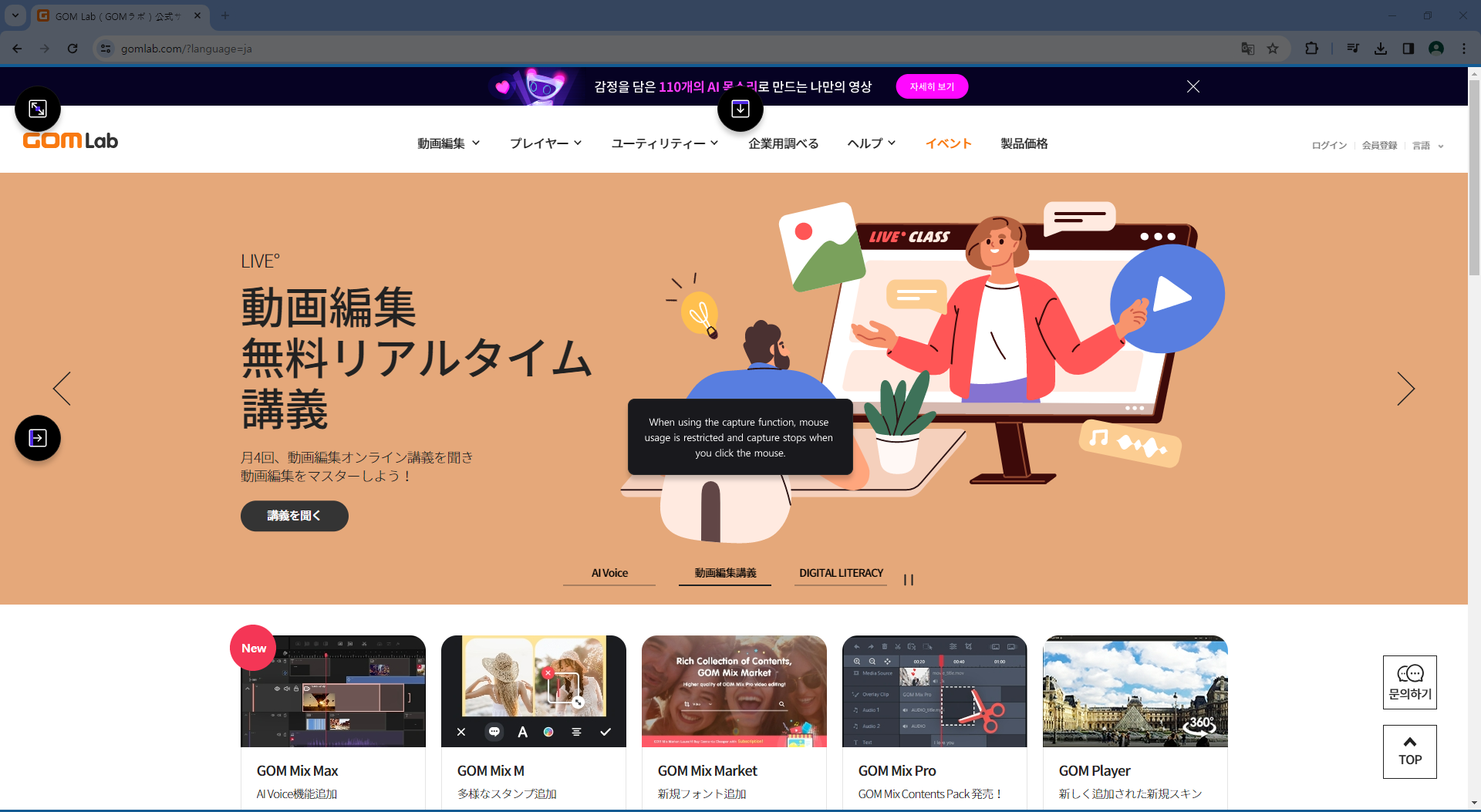Image resolution: width=1481 pixels, height=812 pixels.
Task: Open the browser side panel icon
Action: (1408, 49)
